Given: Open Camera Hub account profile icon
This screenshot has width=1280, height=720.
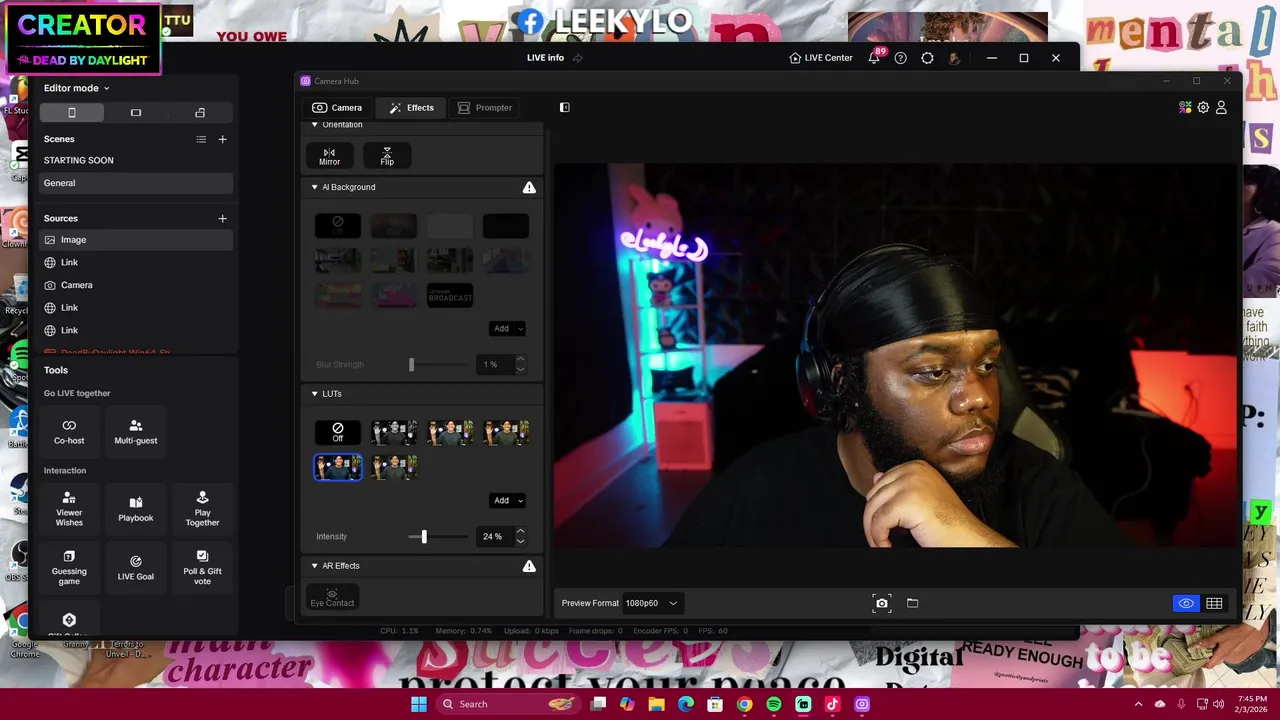Looking at the screenshot, I should coord(1221,108).
